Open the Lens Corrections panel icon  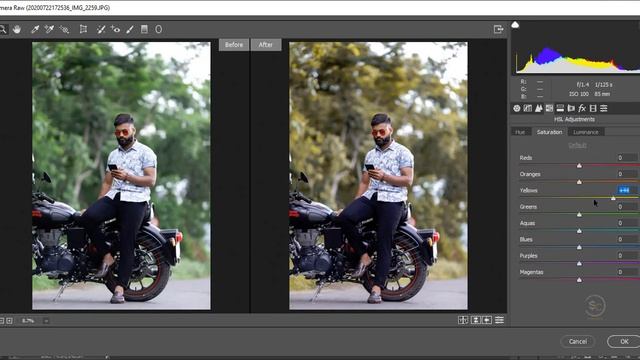pyautogui.click(x=571, y=108)
